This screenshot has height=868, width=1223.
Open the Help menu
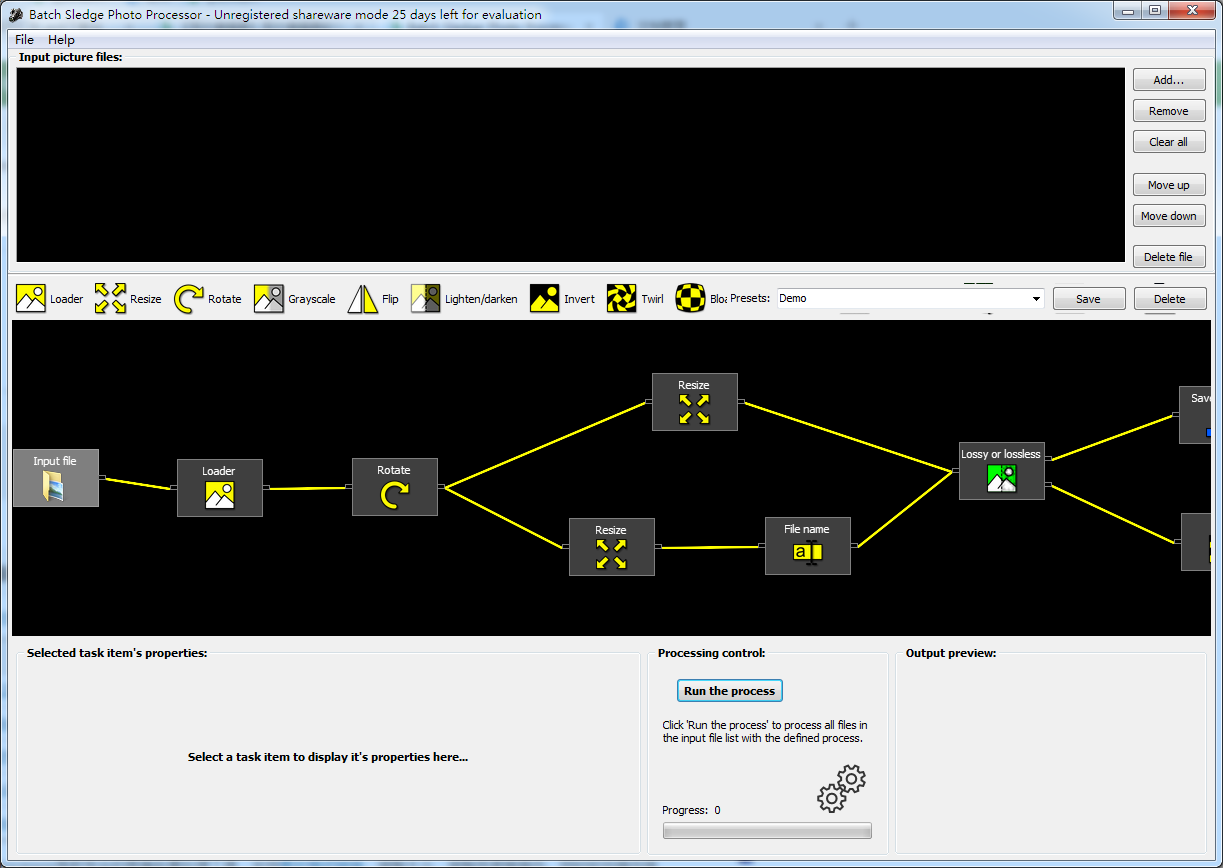click(x=61, y=39)
